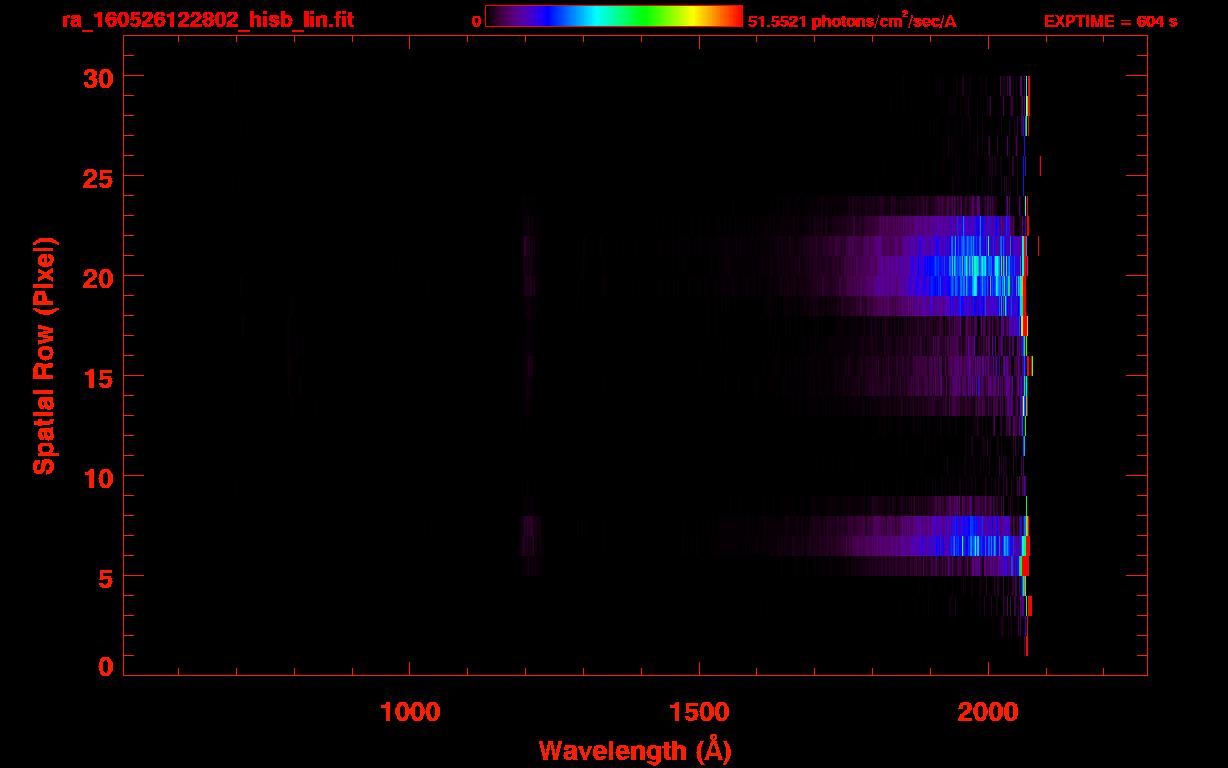
Task: Click the 51.5521 photons/cm²/sec/A label
Action: click(852, 20)
